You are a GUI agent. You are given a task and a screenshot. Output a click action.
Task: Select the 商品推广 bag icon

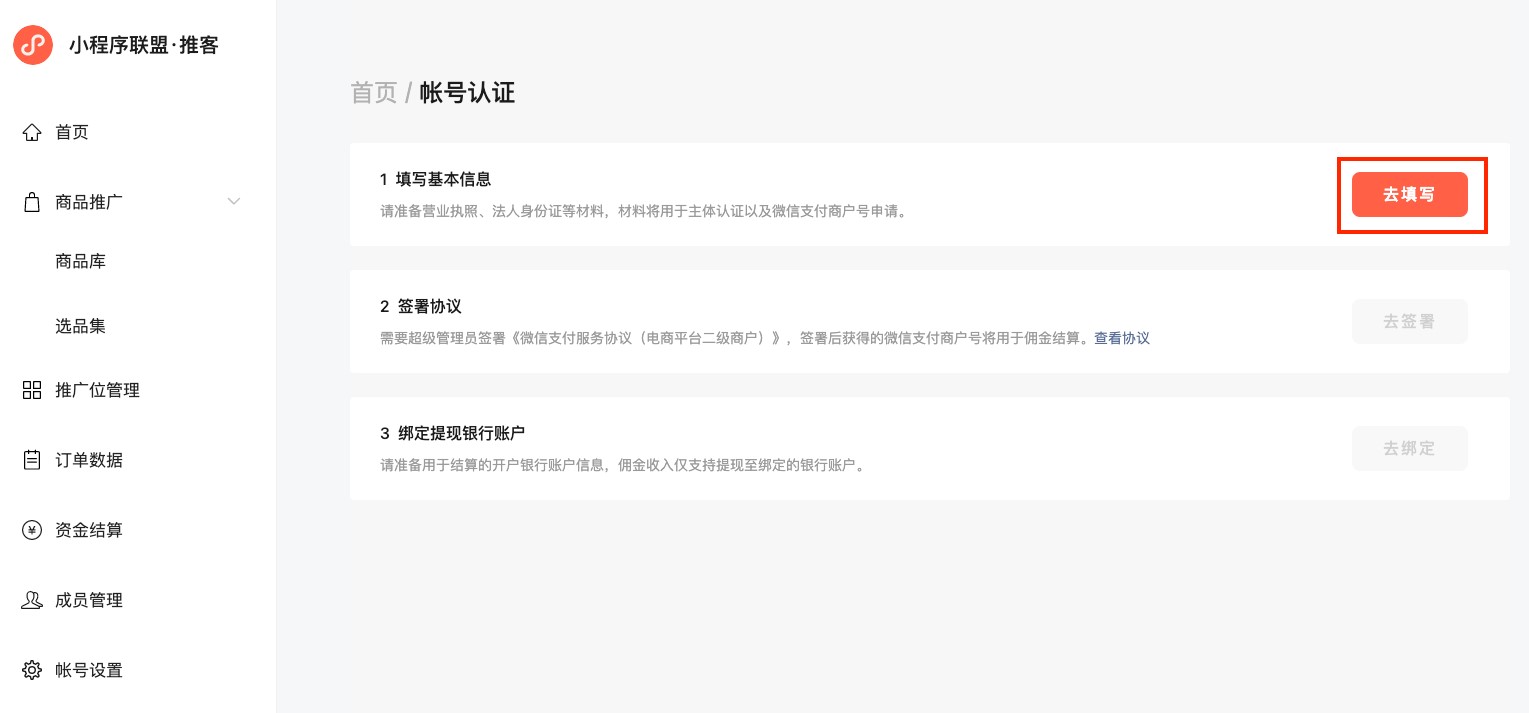[32, 202]
